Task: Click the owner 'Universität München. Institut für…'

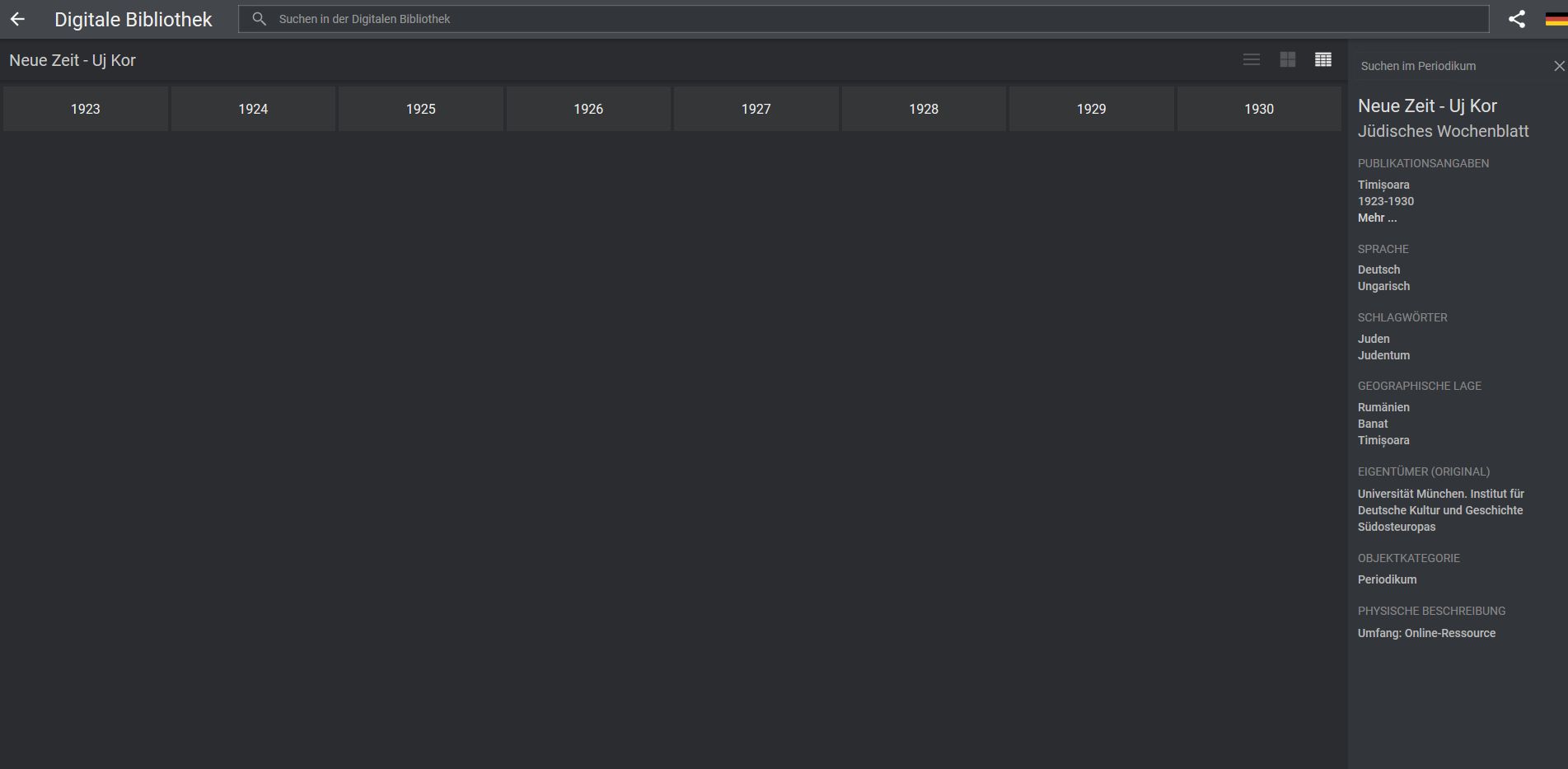Action: pyautogui.click(x=1441, y=510)
